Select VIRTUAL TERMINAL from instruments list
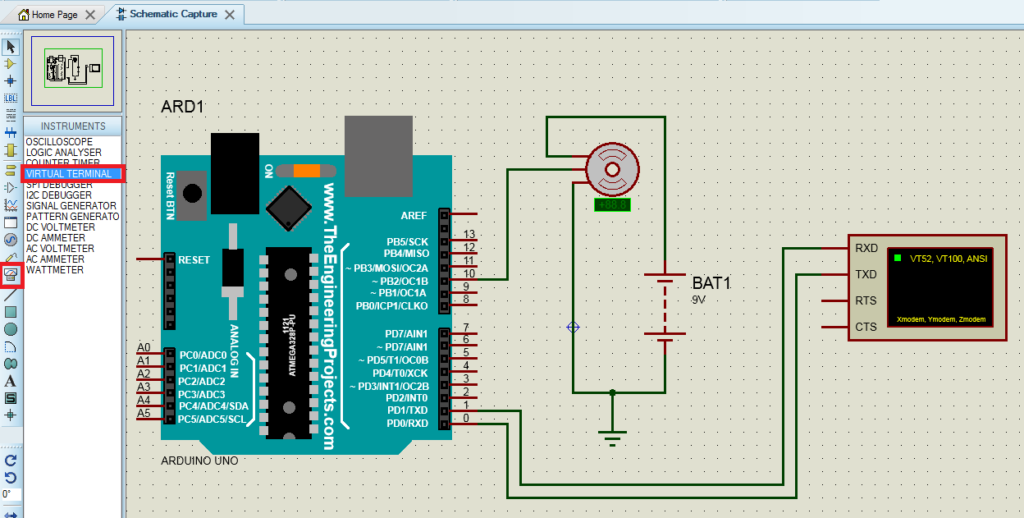Image resolution: width=1024 pixels, height=518 pixels. coord(69,174)
